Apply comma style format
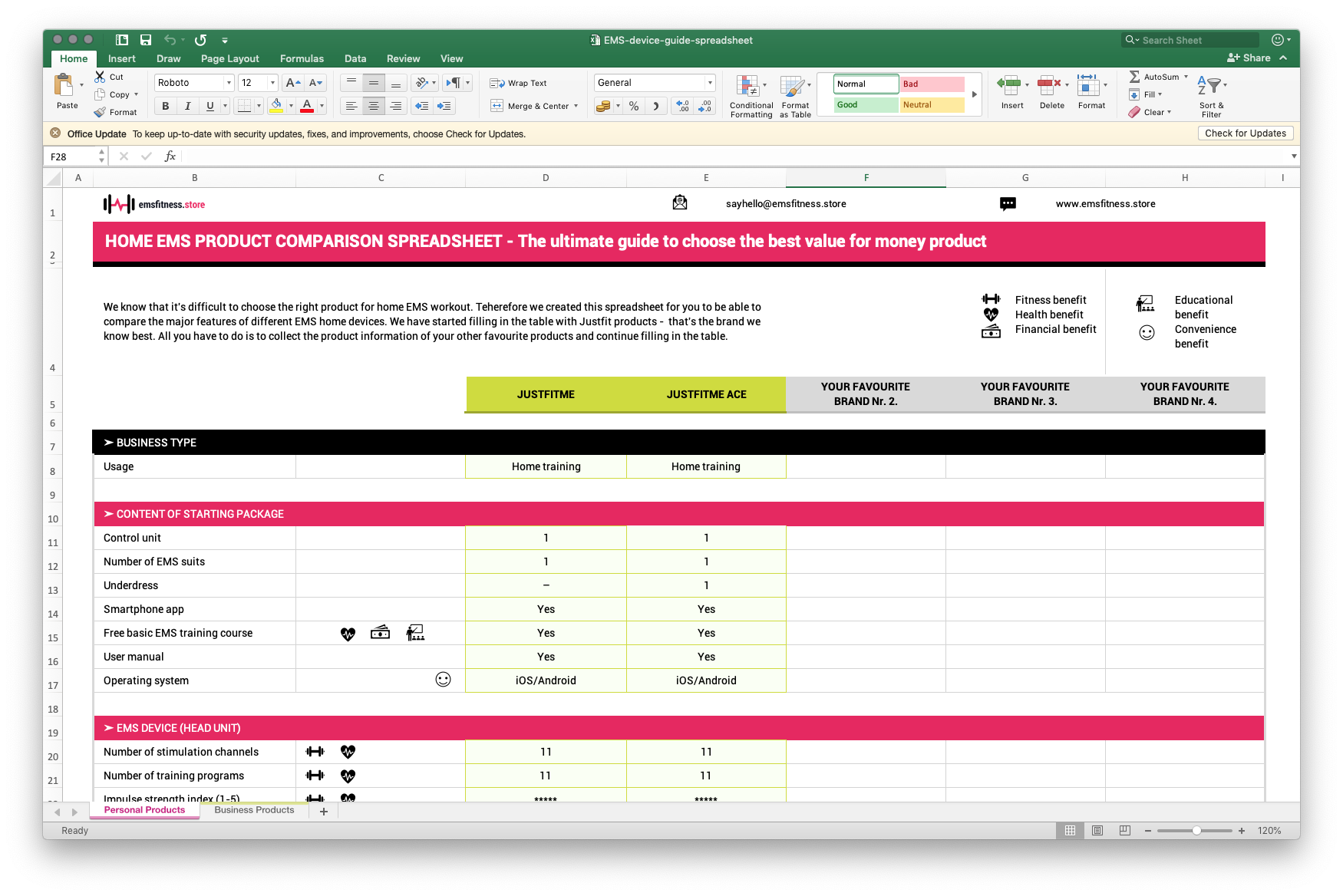This screenshot has width=1343, height=896. pos(655,106)
